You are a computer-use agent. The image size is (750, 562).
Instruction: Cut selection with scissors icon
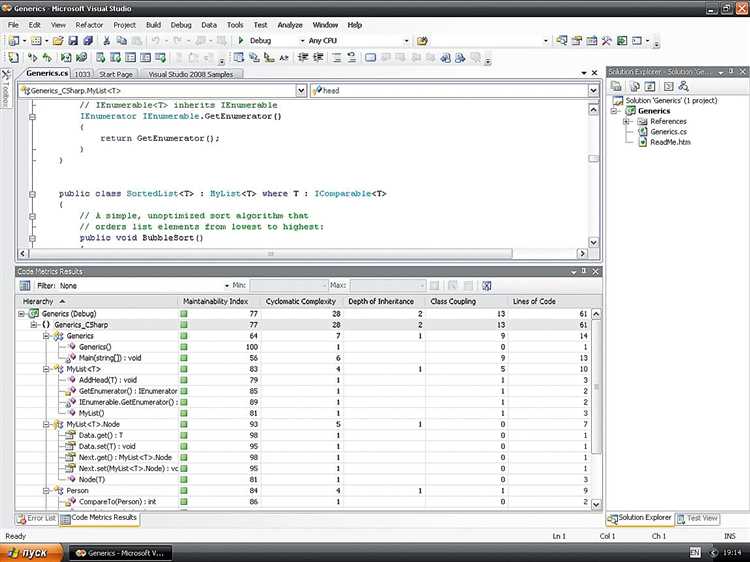(x=107, y=41)
